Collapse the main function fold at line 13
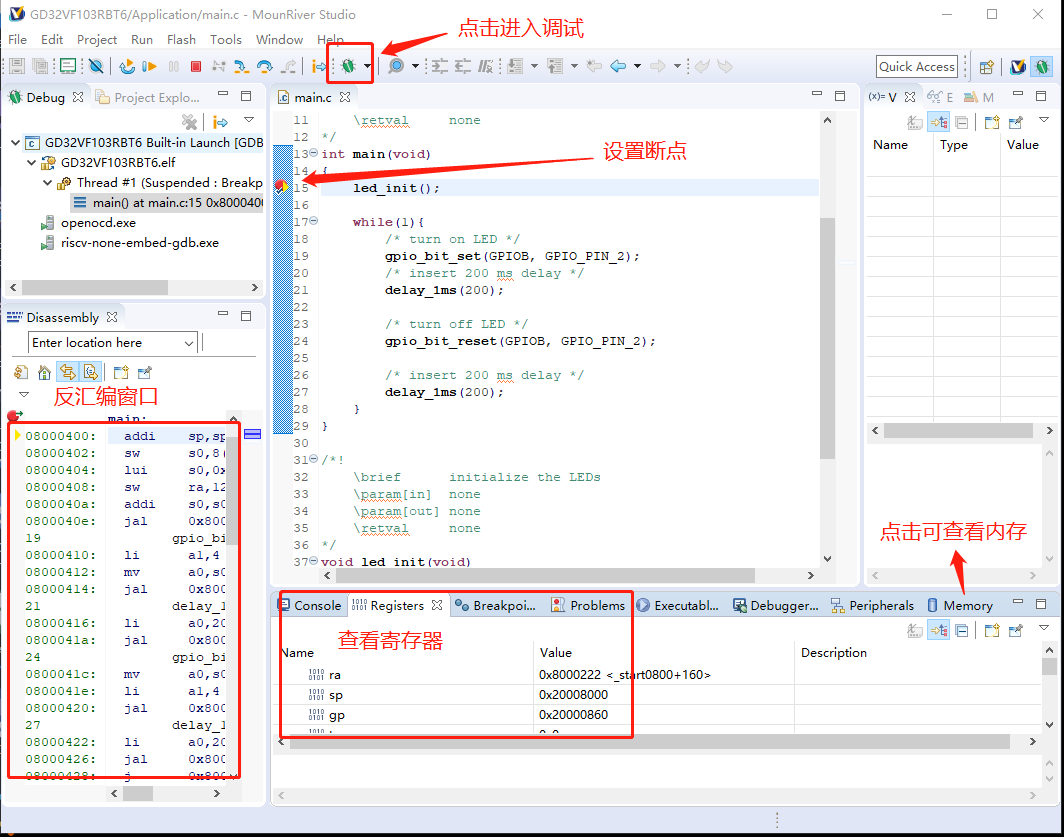 [x=314, y=153]
